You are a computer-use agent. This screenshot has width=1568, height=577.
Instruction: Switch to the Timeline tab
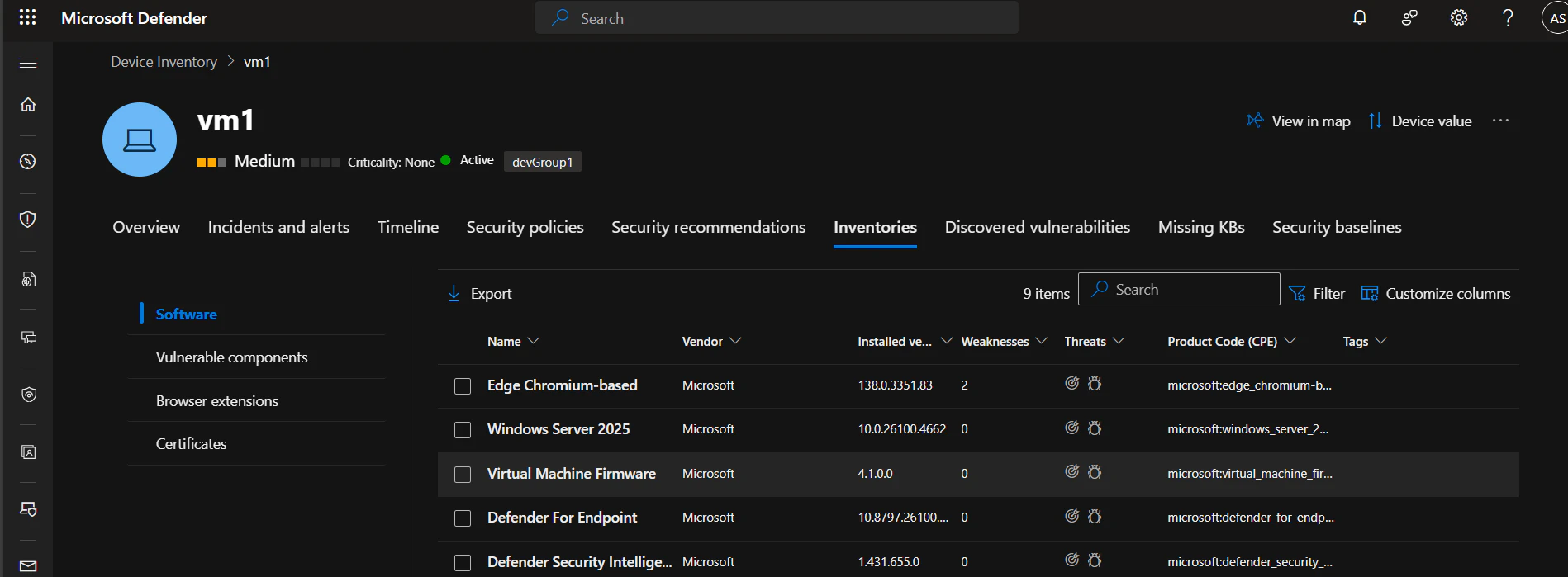tap(408, 227)
